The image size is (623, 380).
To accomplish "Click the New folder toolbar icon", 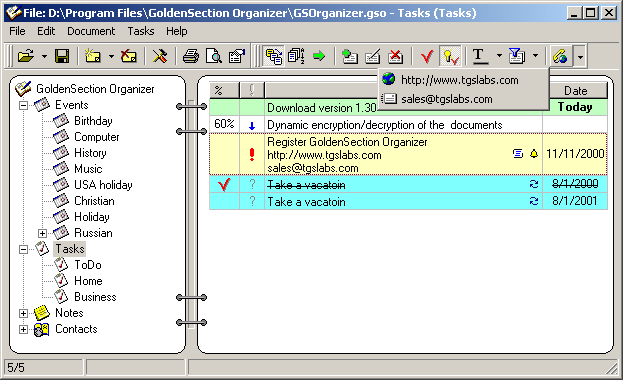I will point(93,56).
